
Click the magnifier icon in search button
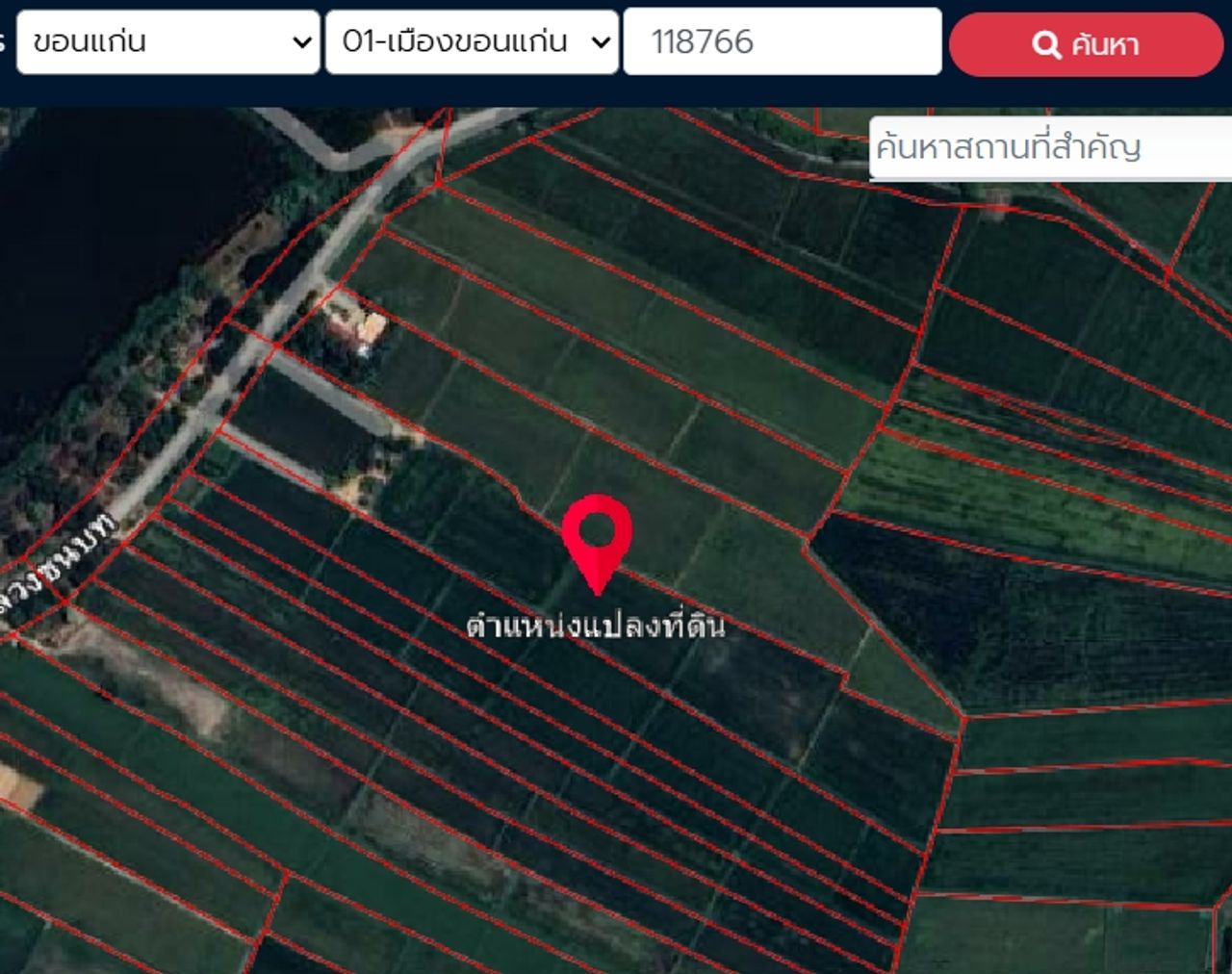[x=1045, y=44]
